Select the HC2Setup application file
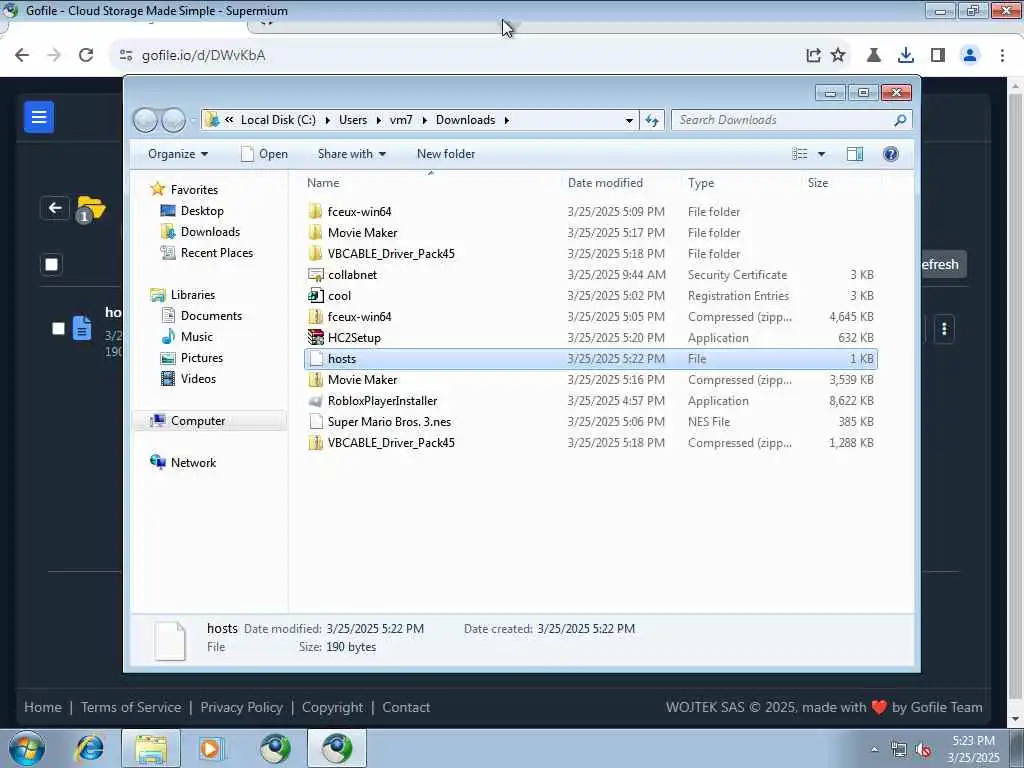1024x768 pixels. point(590,338)
